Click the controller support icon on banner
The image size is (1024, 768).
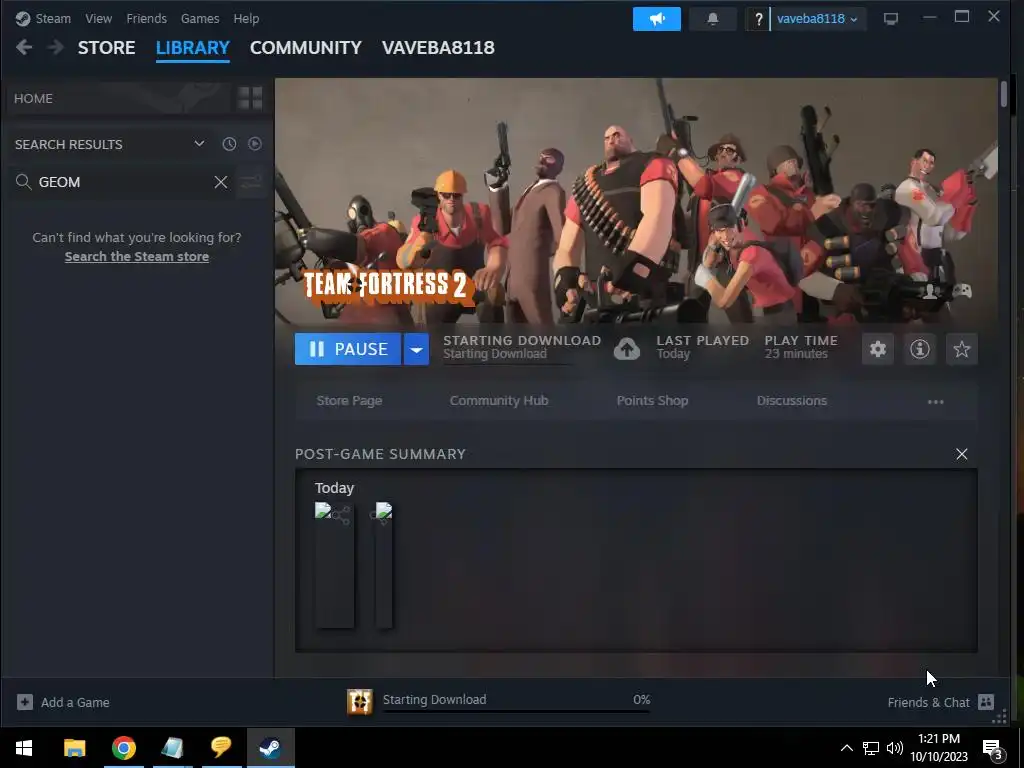coord(962,291)
